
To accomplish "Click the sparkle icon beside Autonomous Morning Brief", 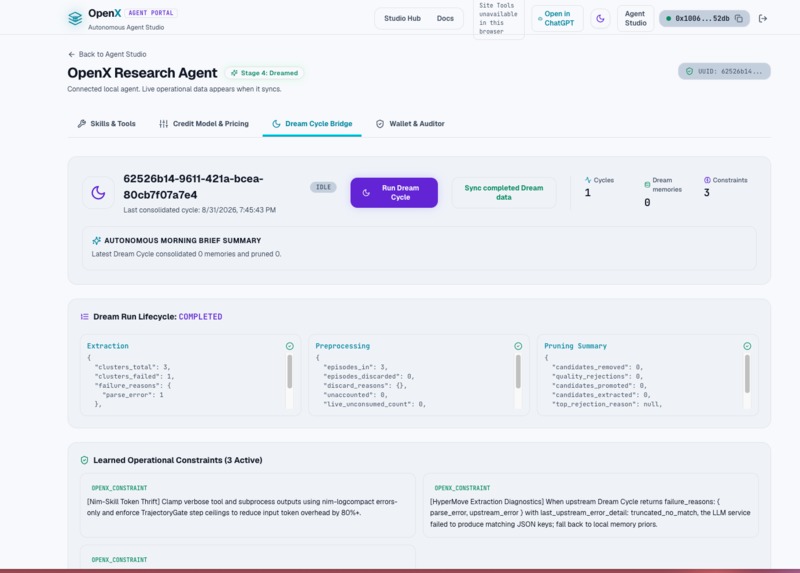I will tap(96, 240).
